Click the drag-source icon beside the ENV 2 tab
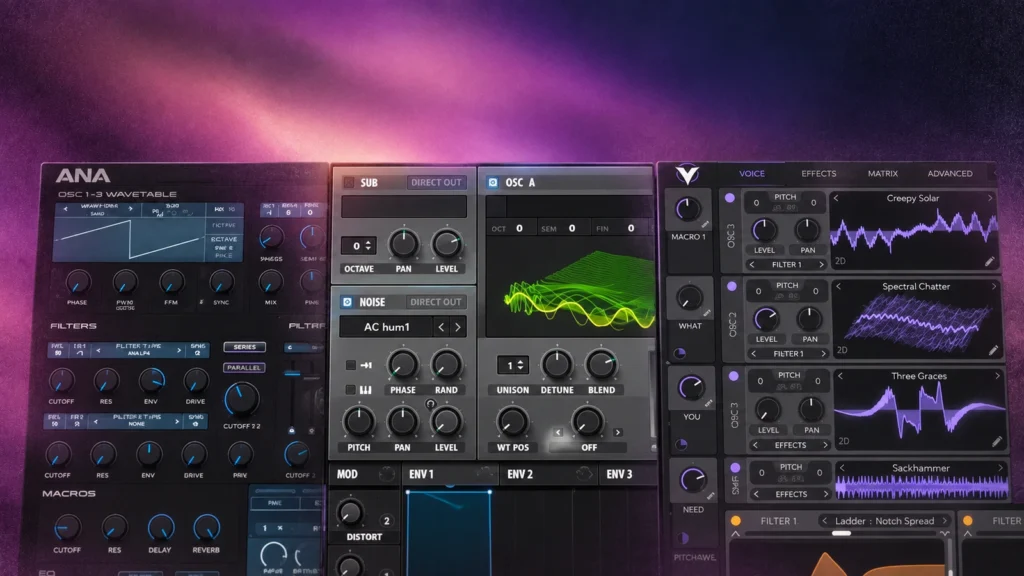Screen dimensions: 1024x576 coord(583,474)
